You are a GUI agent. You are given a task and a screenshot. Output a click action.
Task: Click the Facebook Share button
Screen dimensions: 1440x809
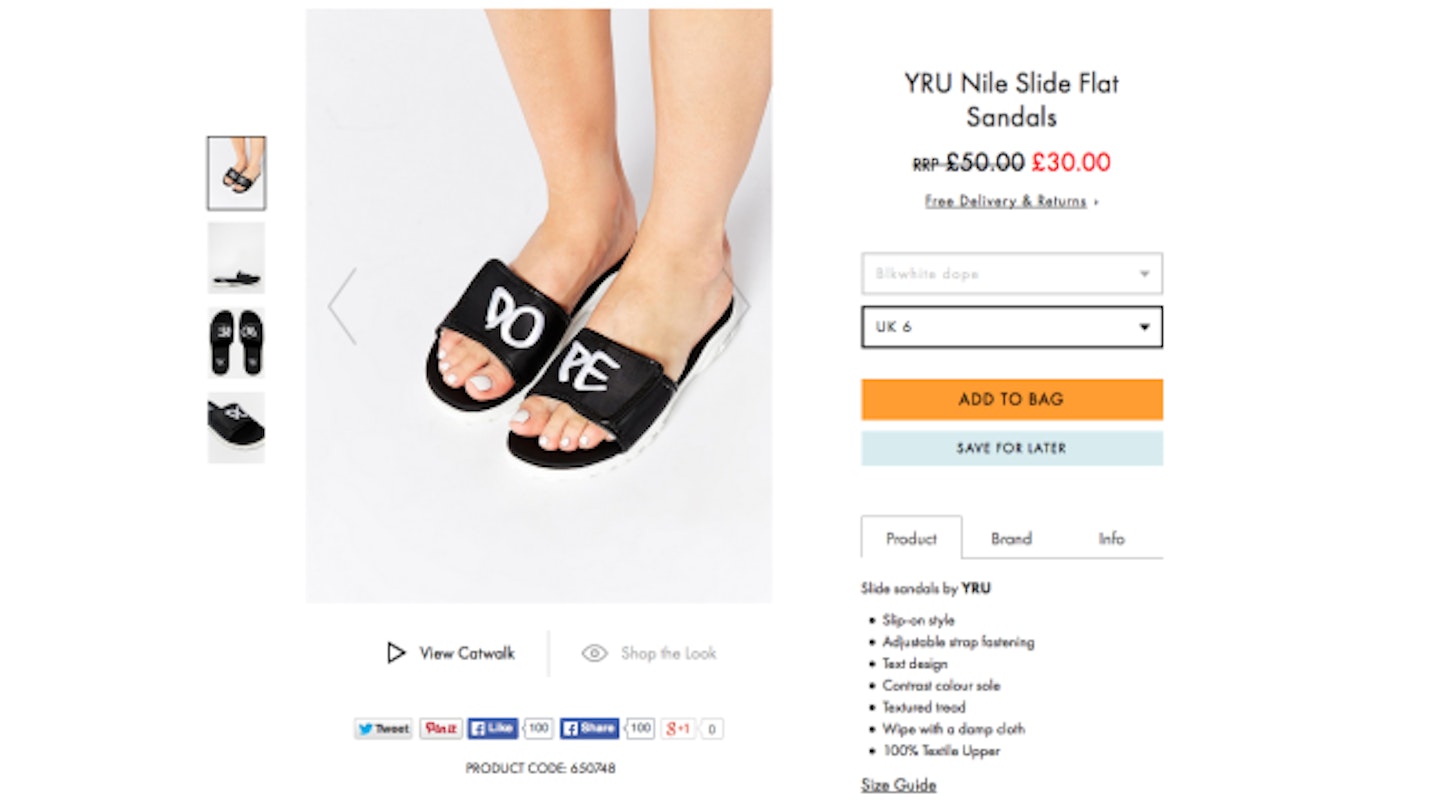(589, 728)
